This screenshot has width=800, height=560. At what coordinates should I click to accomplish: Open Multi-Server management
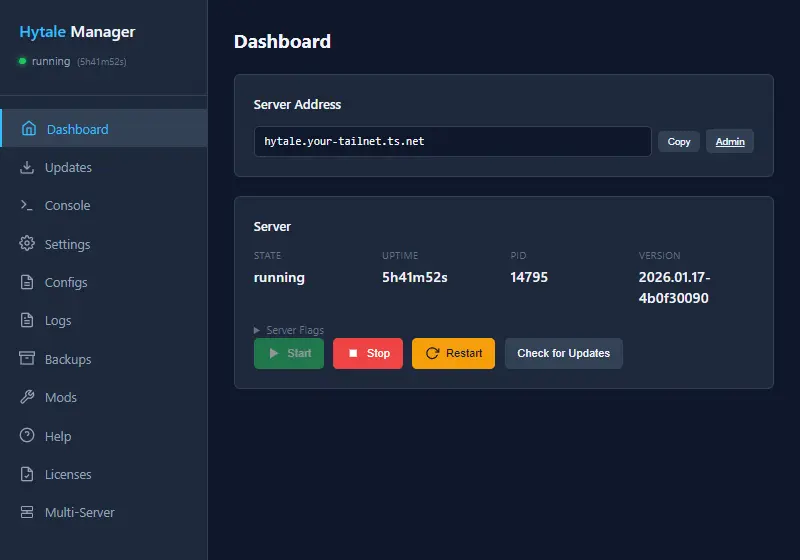pos(104,512)
